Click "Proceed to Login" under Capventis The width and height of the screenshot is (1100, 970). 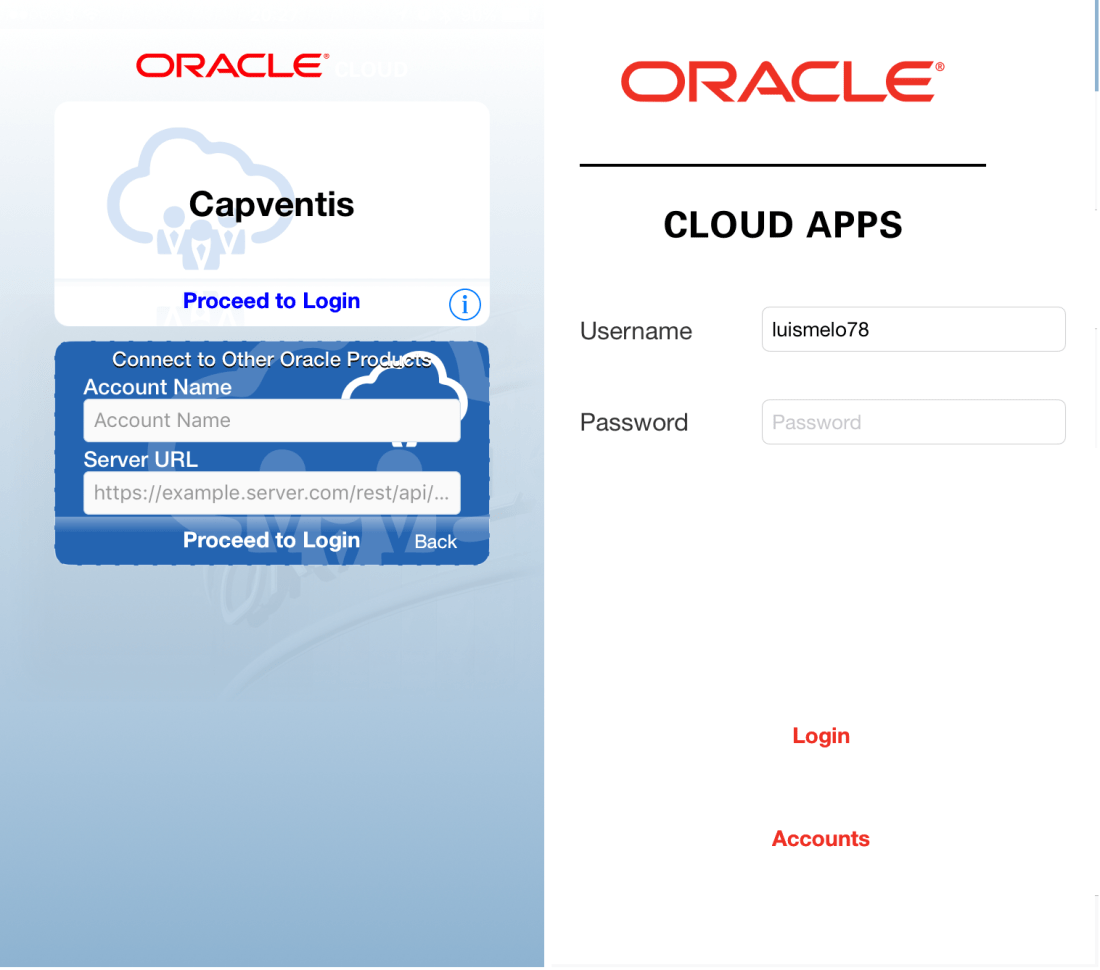(271, 301)
